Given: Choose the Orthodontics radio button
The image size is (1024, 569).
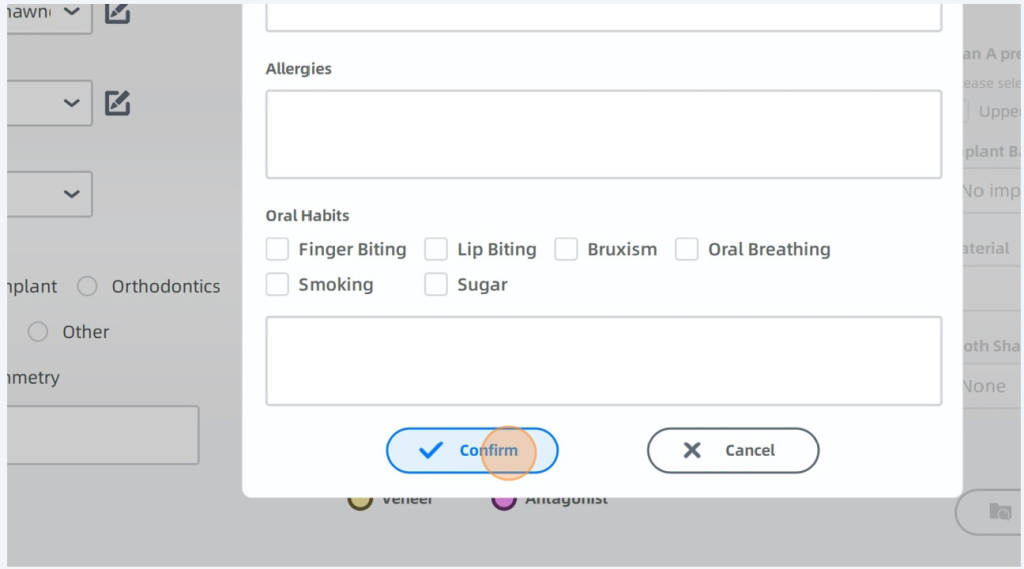Looking at the screenshot, I should click(87, 287).
